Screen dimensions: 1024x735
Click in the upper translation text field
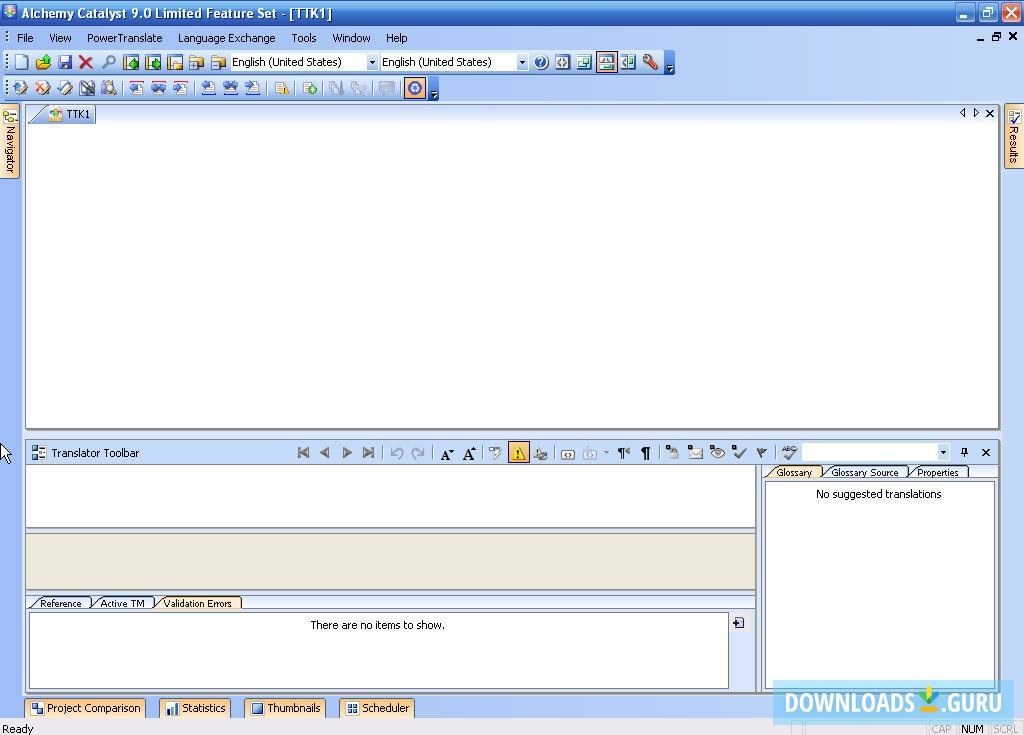tap(391, 496)
